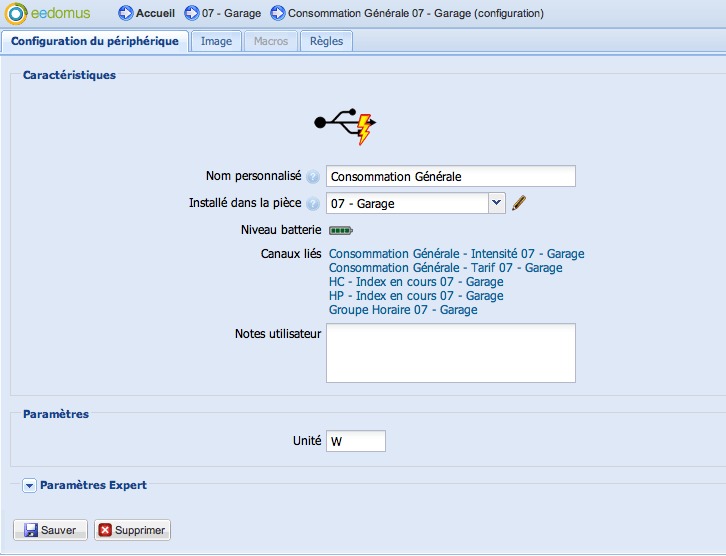Click the arrow icon before 07 - Garage breadcrumb
726x556 pixels.
192,13
